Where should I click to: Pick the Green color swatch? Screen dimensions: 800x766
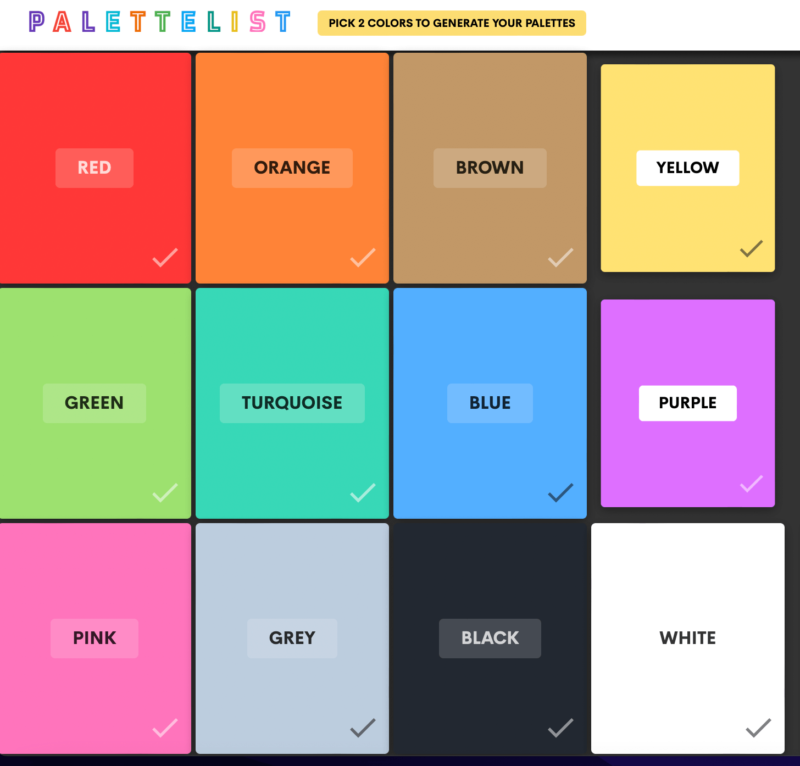[x=95, y=403]
